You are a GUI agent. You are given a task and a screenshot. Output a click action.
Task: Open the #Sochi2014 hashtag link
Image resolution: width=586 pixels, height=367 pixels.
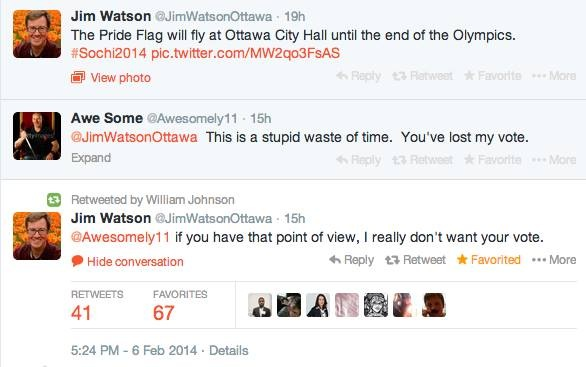[x=109, y=53]
